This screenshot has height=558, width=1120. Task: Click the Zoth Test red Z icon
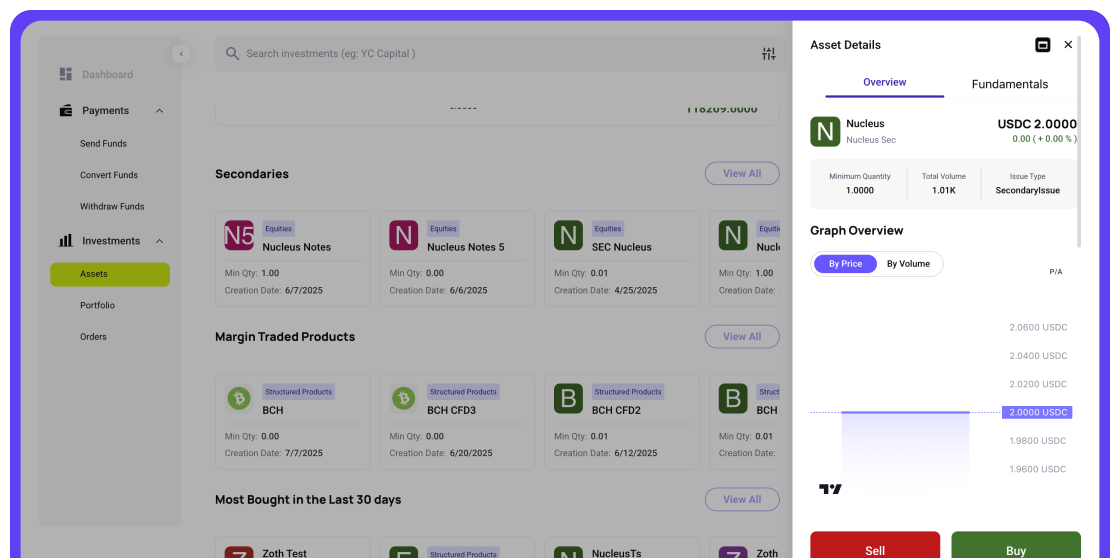pos(239,552)
